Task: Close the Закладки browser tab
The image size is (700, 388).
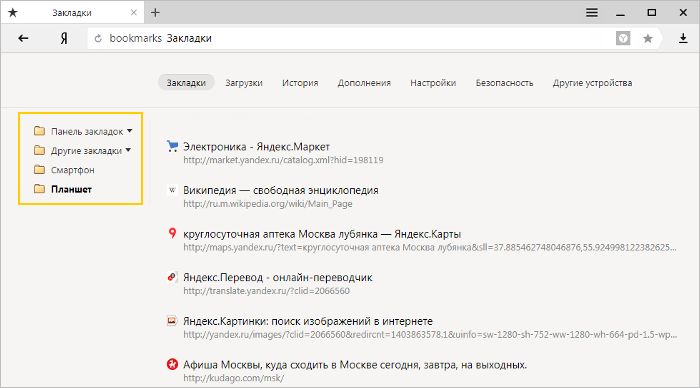Action: [133, 13]
